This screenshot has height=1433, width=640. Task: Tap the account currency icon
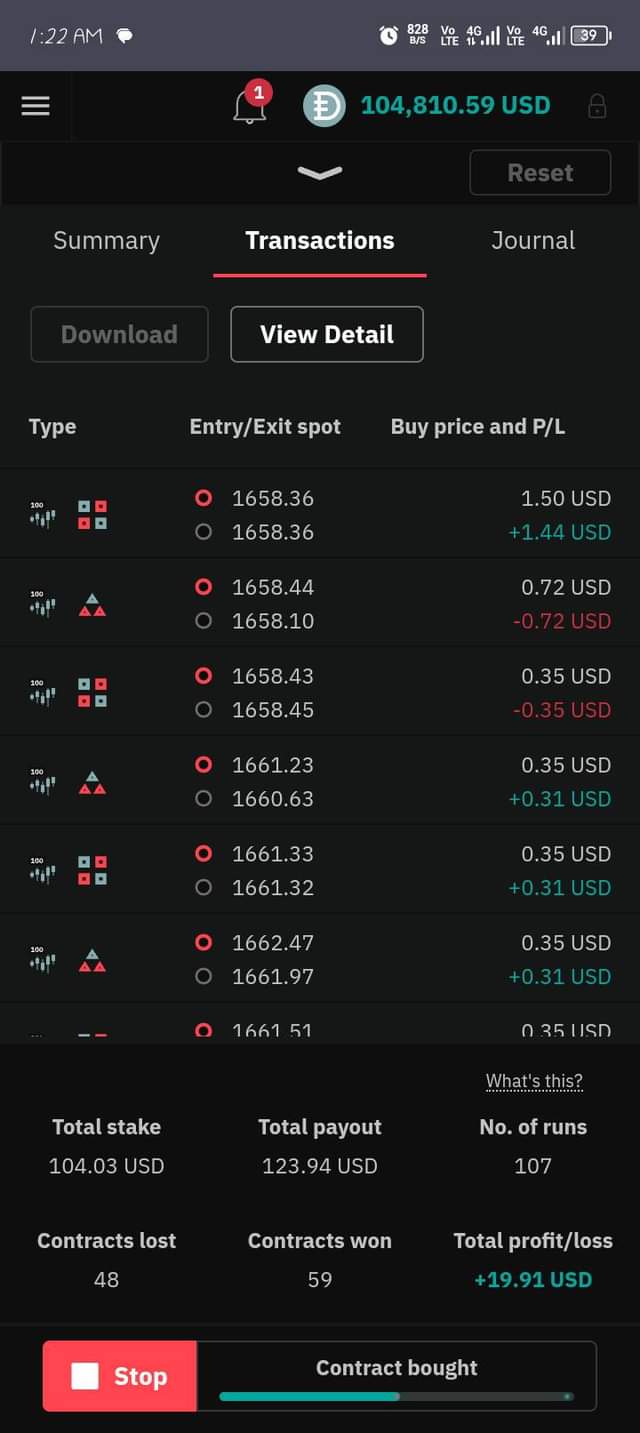[x=324, y=106]
